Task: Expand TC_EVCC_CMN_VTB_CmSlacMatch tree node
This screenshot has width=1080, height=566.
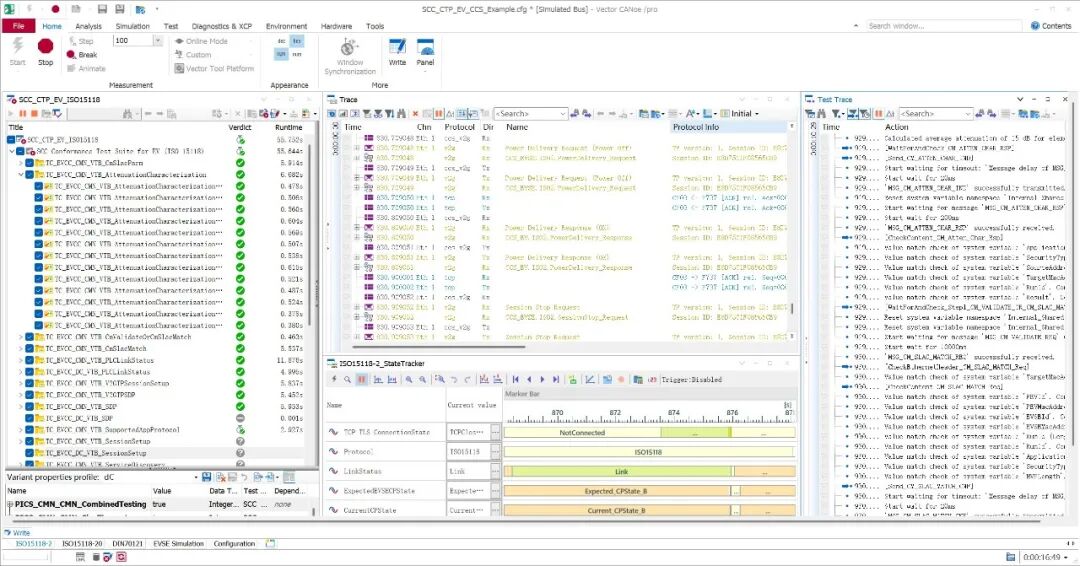Action: (x=21, y=348)
